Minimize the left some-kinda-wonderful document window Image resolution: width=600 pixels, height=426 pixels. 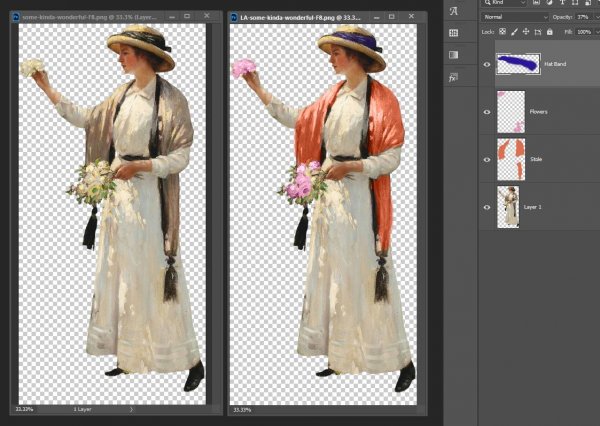(173, 17)
